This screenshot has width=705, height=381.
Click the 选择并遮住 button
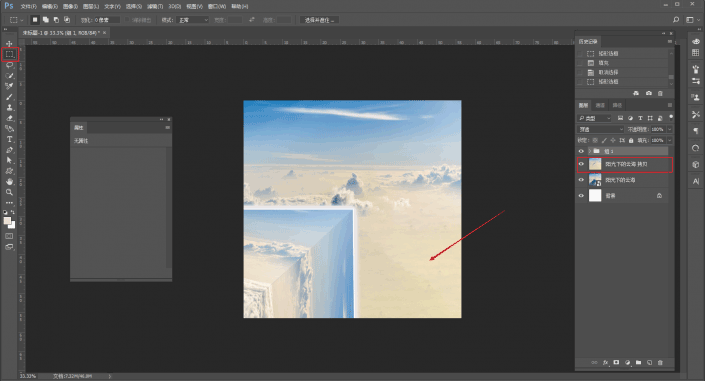point(320,20)
